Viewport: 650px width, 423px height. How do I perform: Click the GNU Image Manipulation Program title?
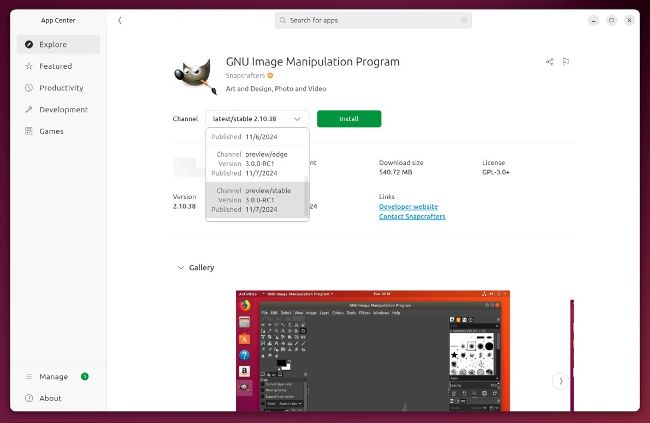click(x=313, y=62)
